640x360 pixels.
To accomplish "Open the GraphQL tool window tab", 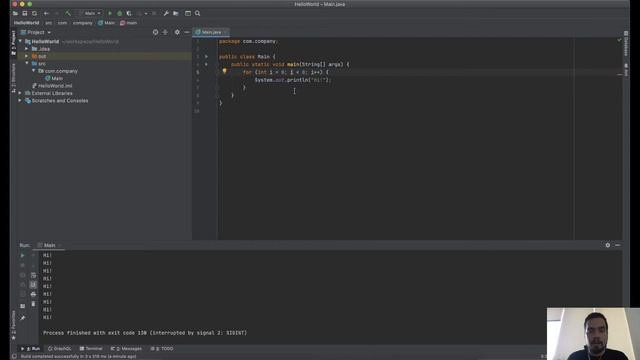I will (60, 349).
